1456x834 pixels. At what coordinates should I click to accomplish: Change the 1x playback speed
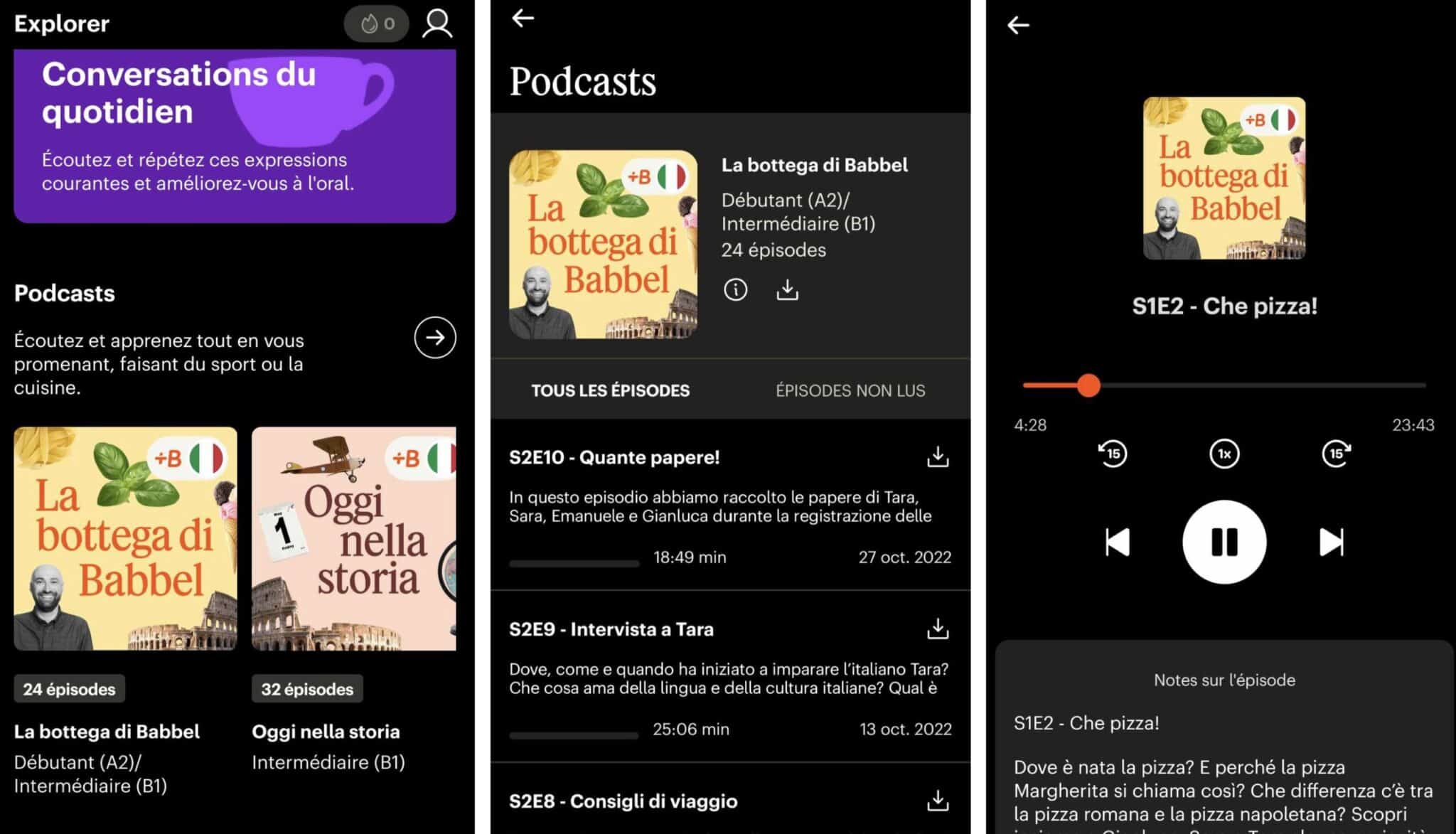(1224, 454)
